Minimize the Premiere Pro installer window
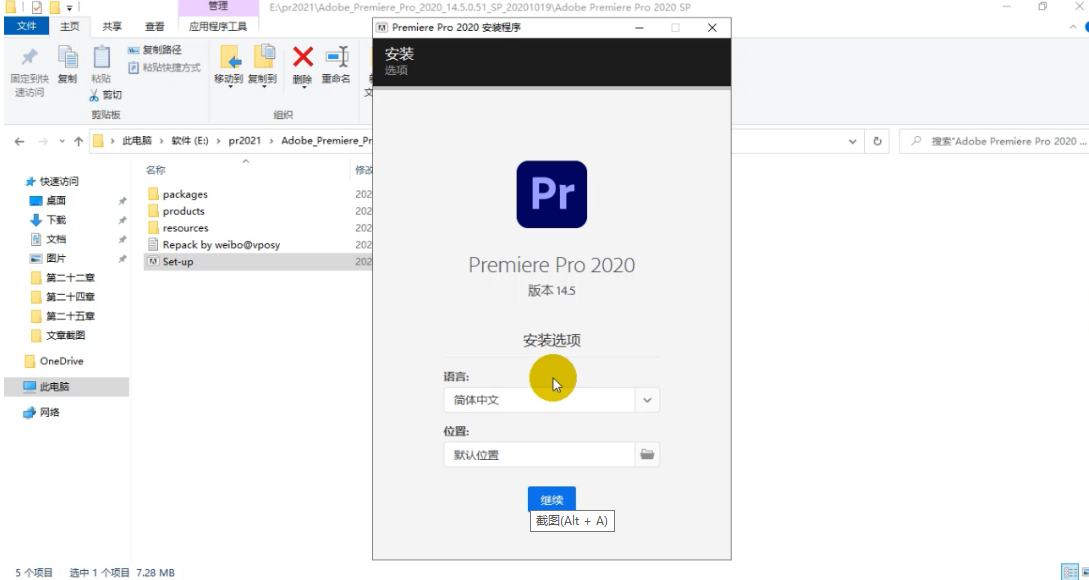The image size is (1089, 580). pyautogui.click(x=639, y=28)
